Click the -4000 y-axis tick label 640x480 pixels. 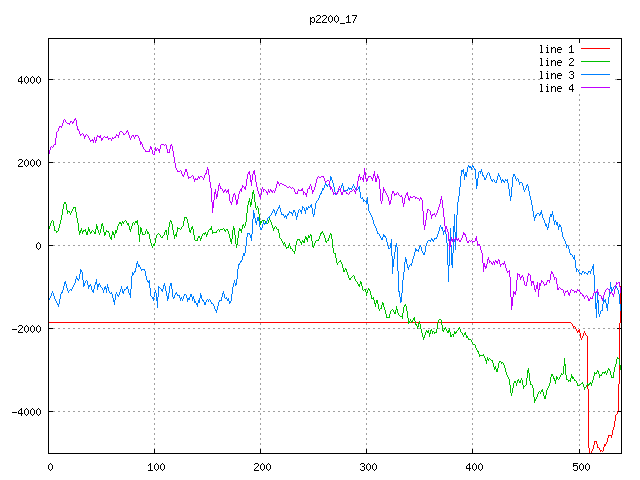click(x=24, y=412)
